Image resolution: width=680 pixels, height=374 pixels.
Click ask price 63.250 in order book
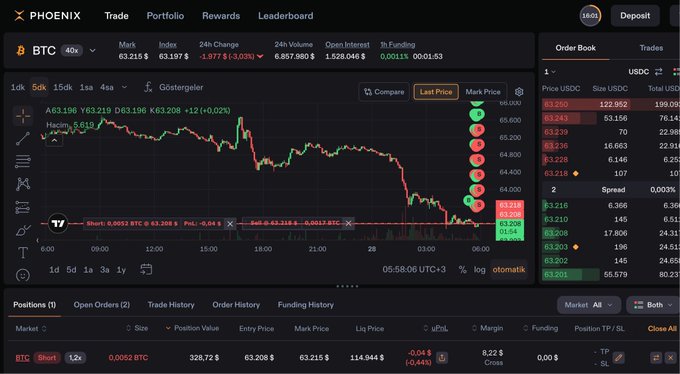tap(556, 105)
